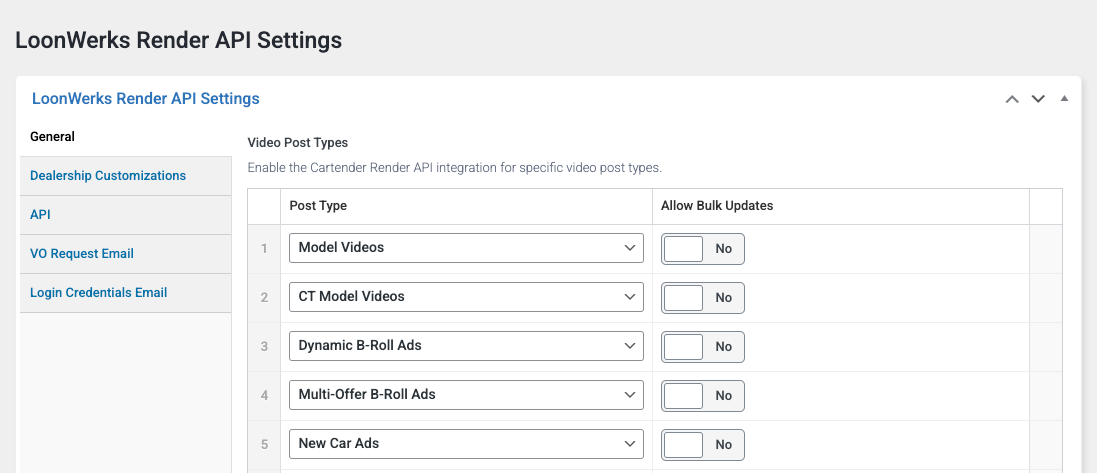Move settings panel down with arrow icon
The height and width of the screenshot is (473, 1097).
click(x=1038, y=99)
